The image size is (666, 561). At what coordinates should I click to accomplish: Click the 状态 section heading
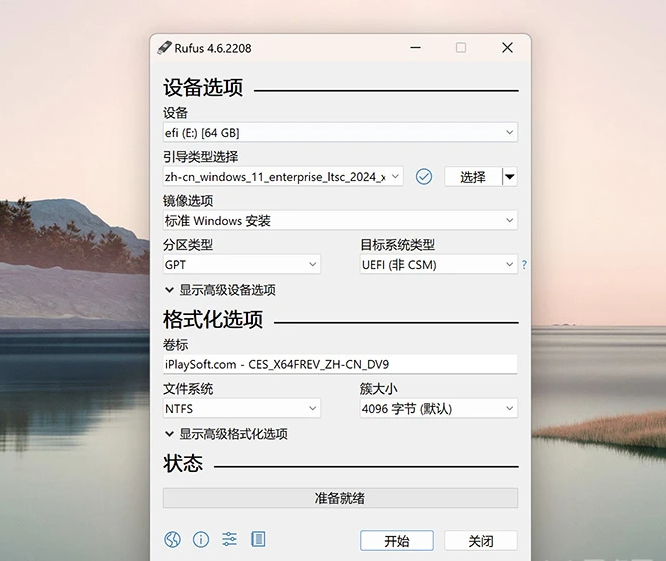183,463
